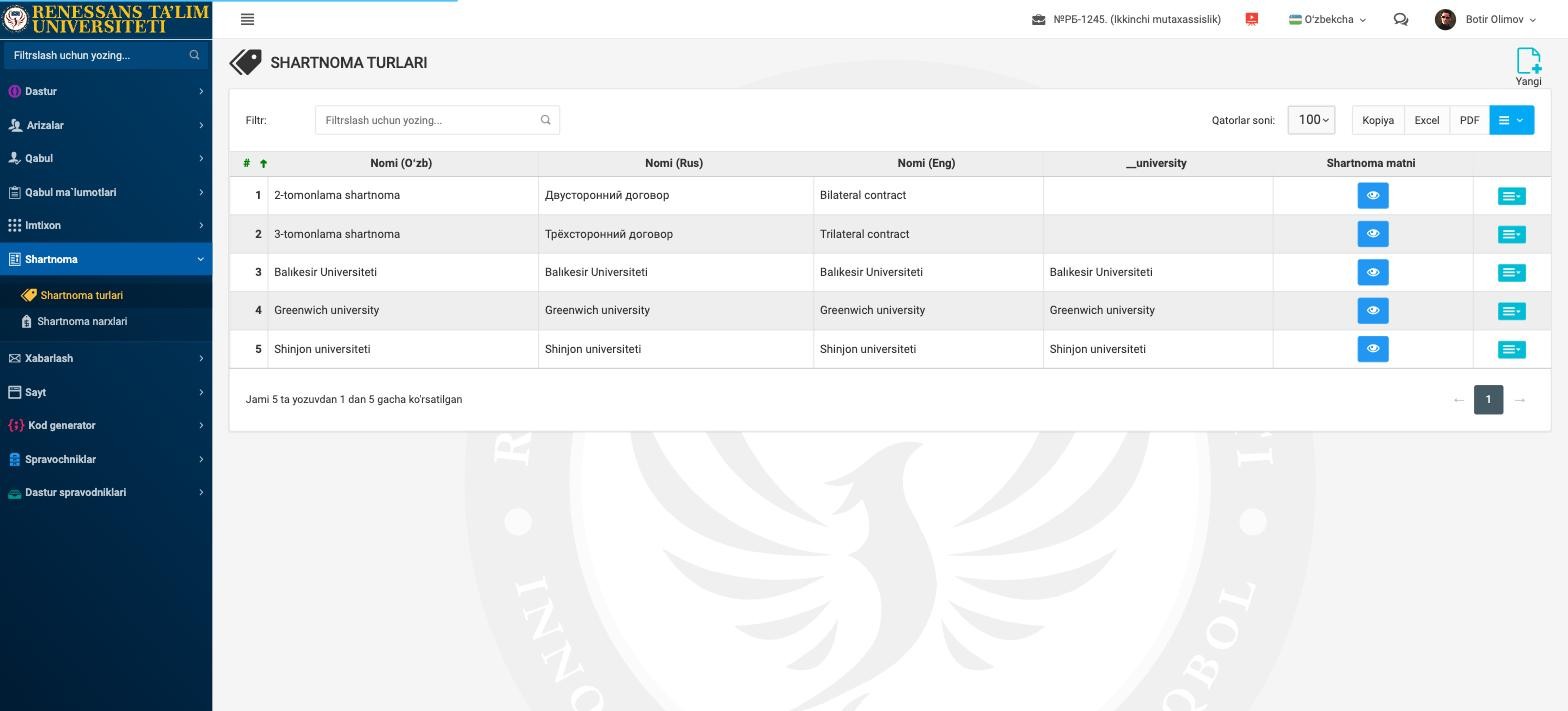View contract text for 2-tomonlama shartnoma
The height and width of the screenshot is (711, 1568).
coord(1372,195)
